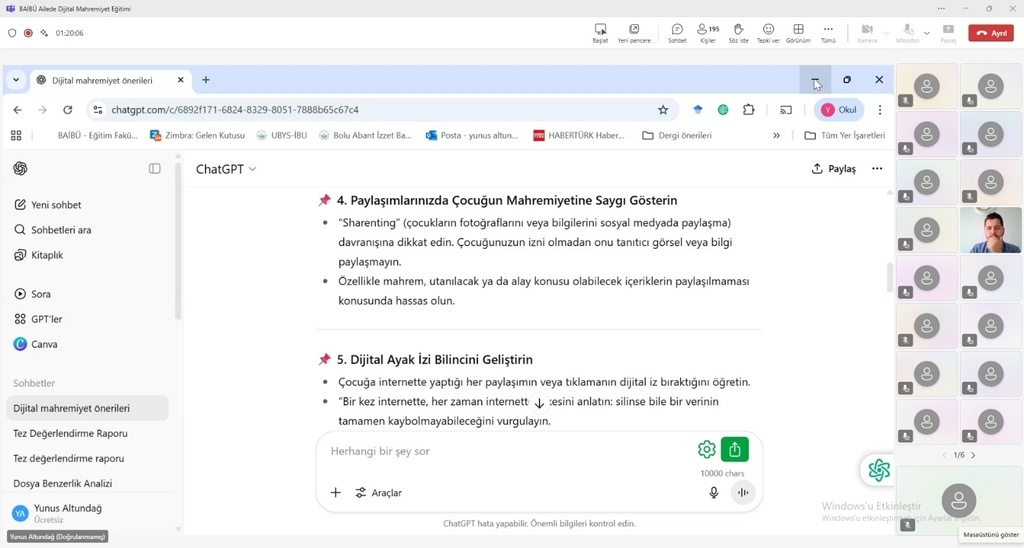Toggle the Kamera in Teams toolbar
The width and height of the screenshot is (1024, 548).
tap(867, 33)
